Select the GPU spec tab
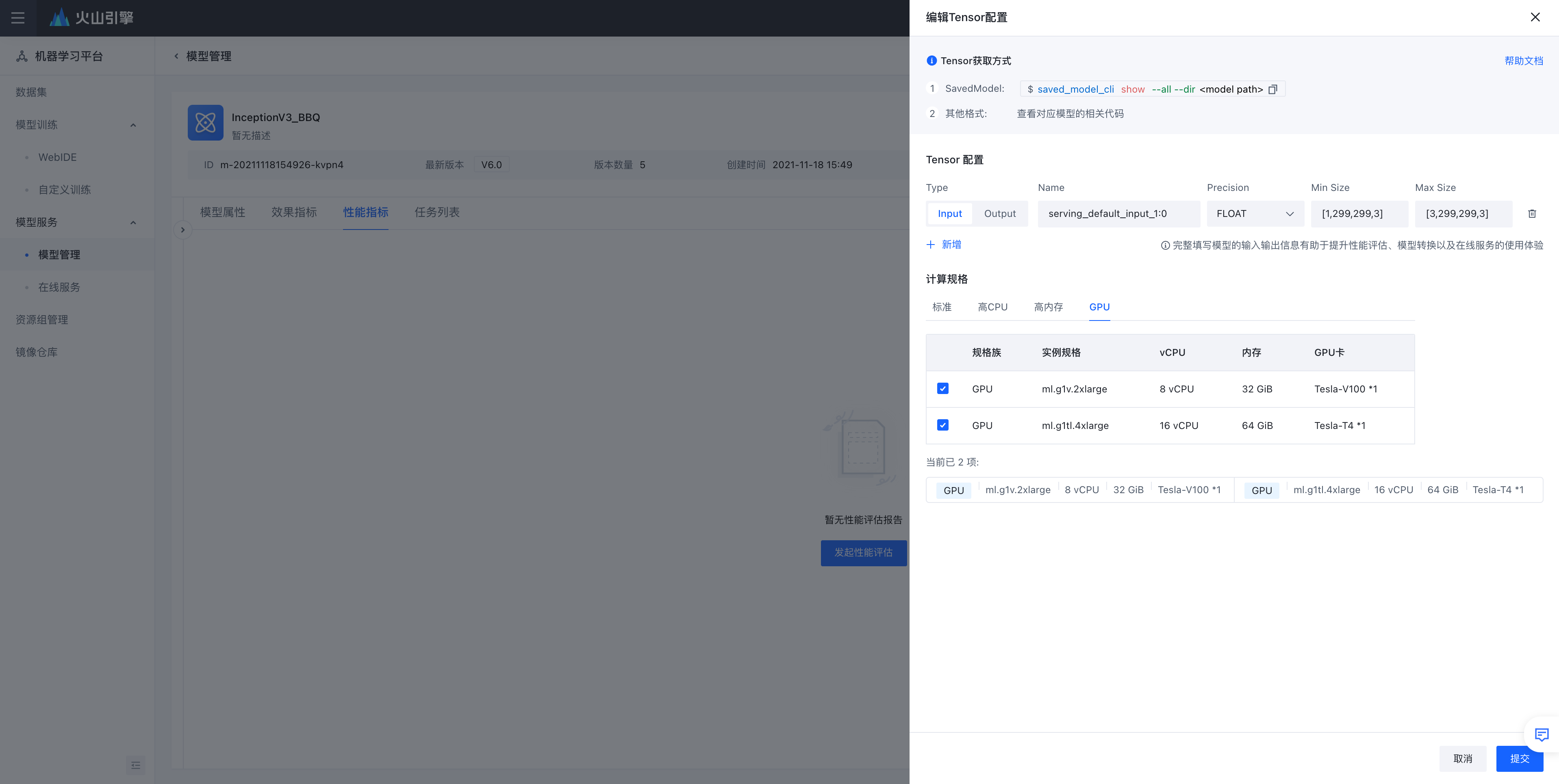 pyautogui.click(x=1099, y=307)
